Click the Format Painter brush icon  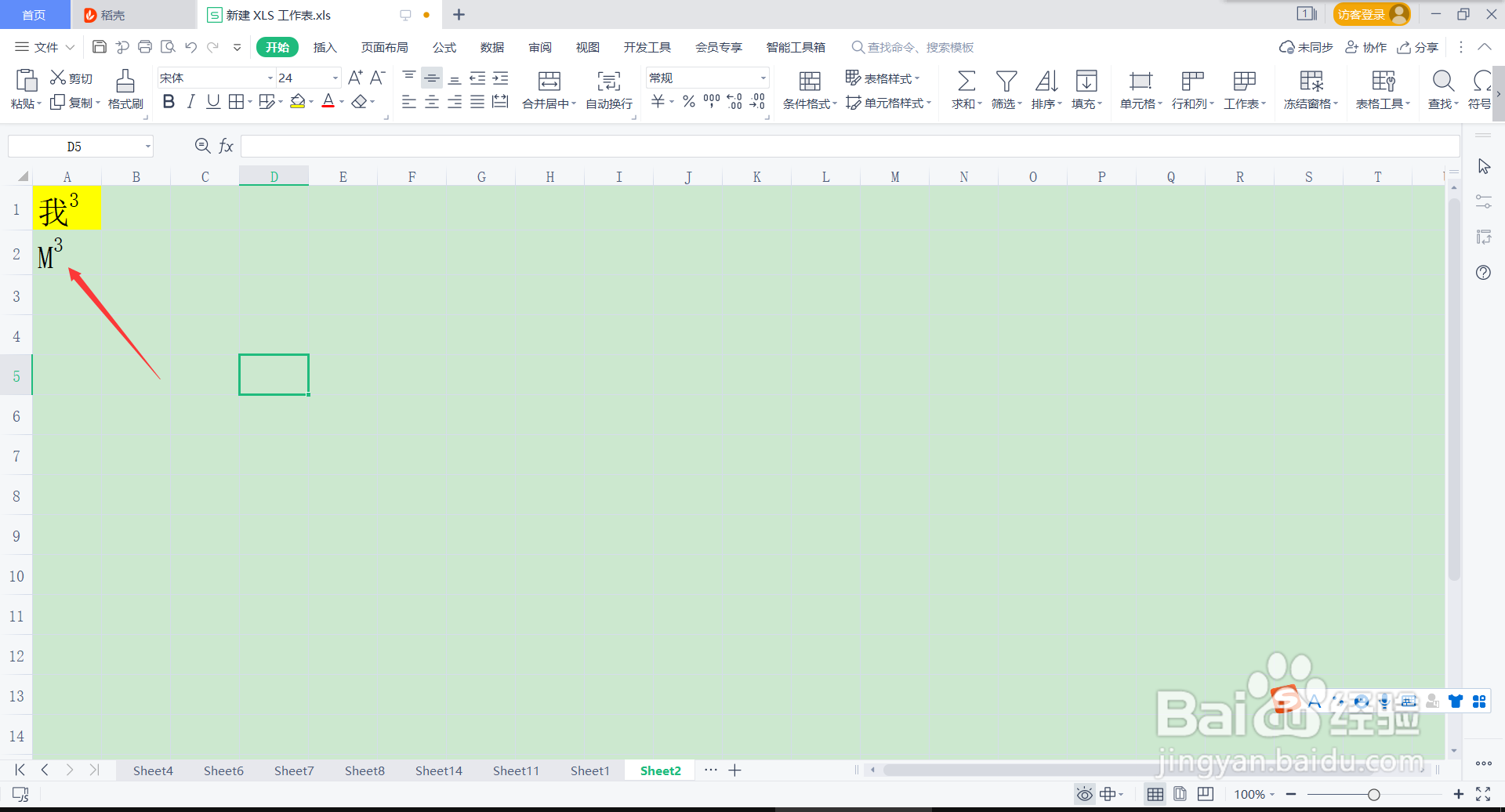(125, 80)
